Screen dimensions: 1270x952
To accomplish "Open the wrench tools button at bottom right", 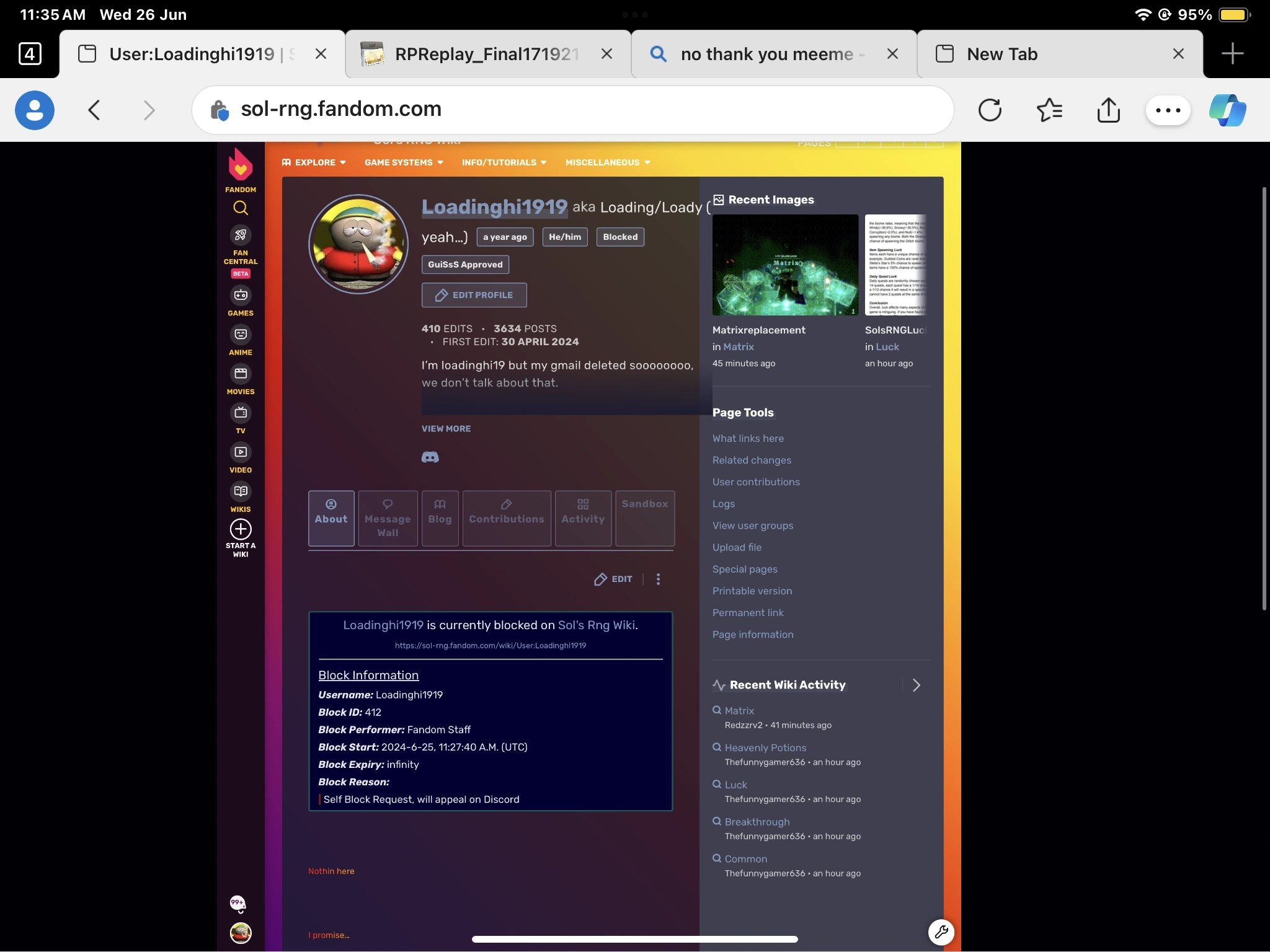I will click(x=941, y=932).
